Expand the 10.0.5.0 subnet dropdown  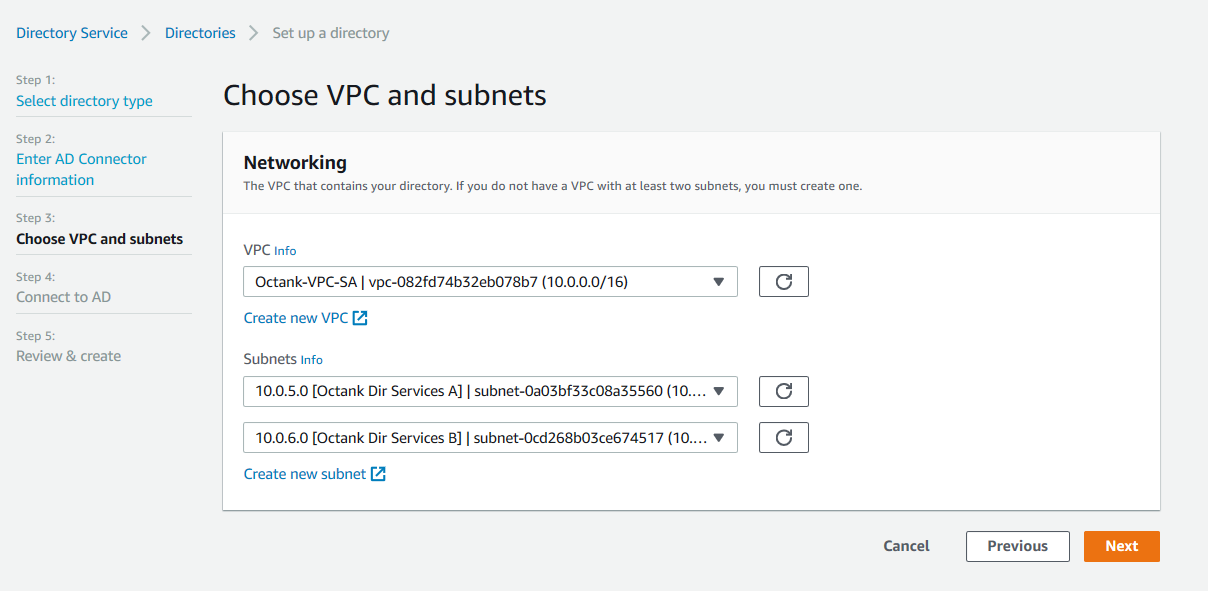[x=490, y=392]
